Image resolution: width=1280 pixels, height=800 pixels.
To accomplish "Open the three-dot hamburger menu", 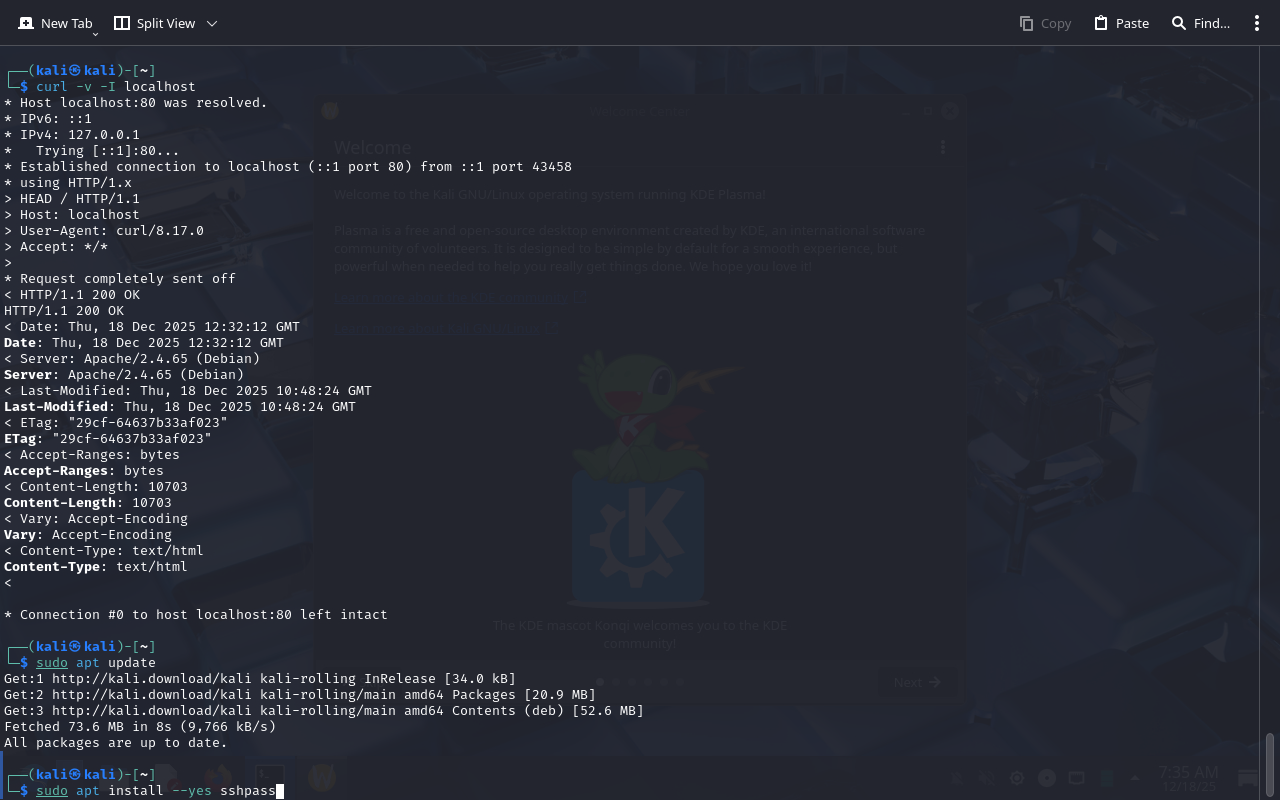I will point(1257,23).
